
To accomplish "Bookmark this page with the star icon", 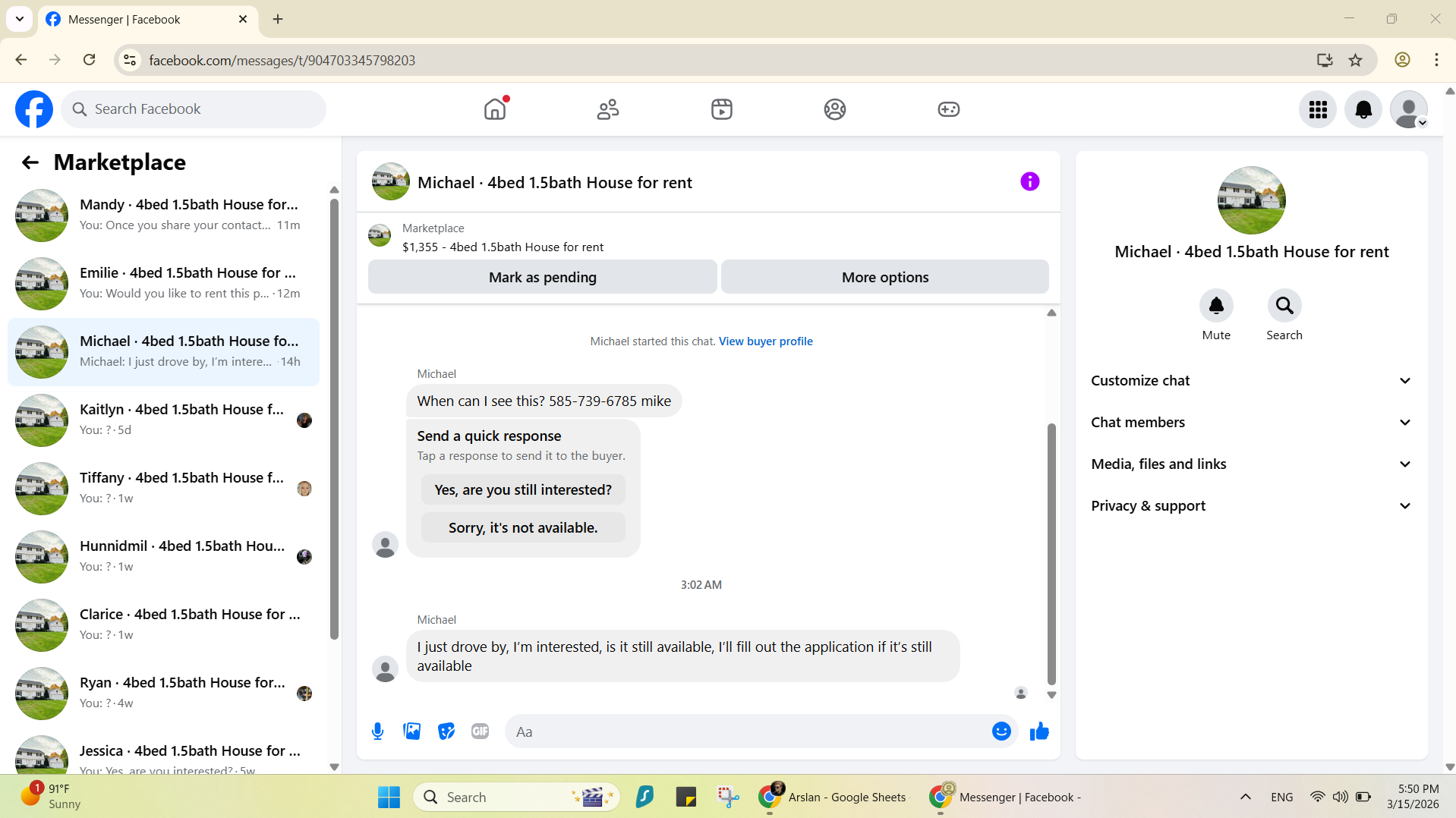I will pyautogui.click(x=1356, y=60).
